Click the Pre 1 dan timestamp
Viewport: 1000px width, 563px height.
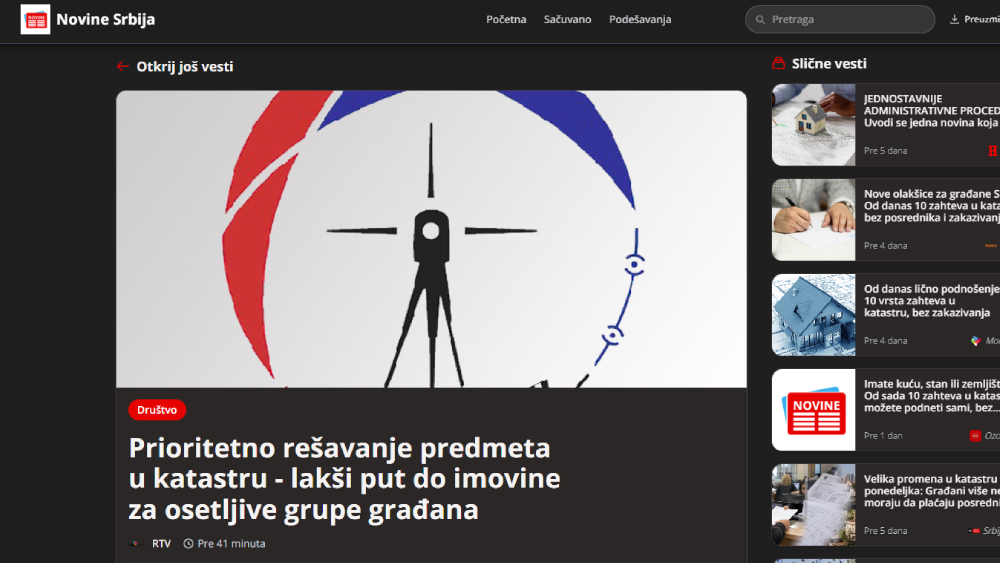tap(883, 435)
